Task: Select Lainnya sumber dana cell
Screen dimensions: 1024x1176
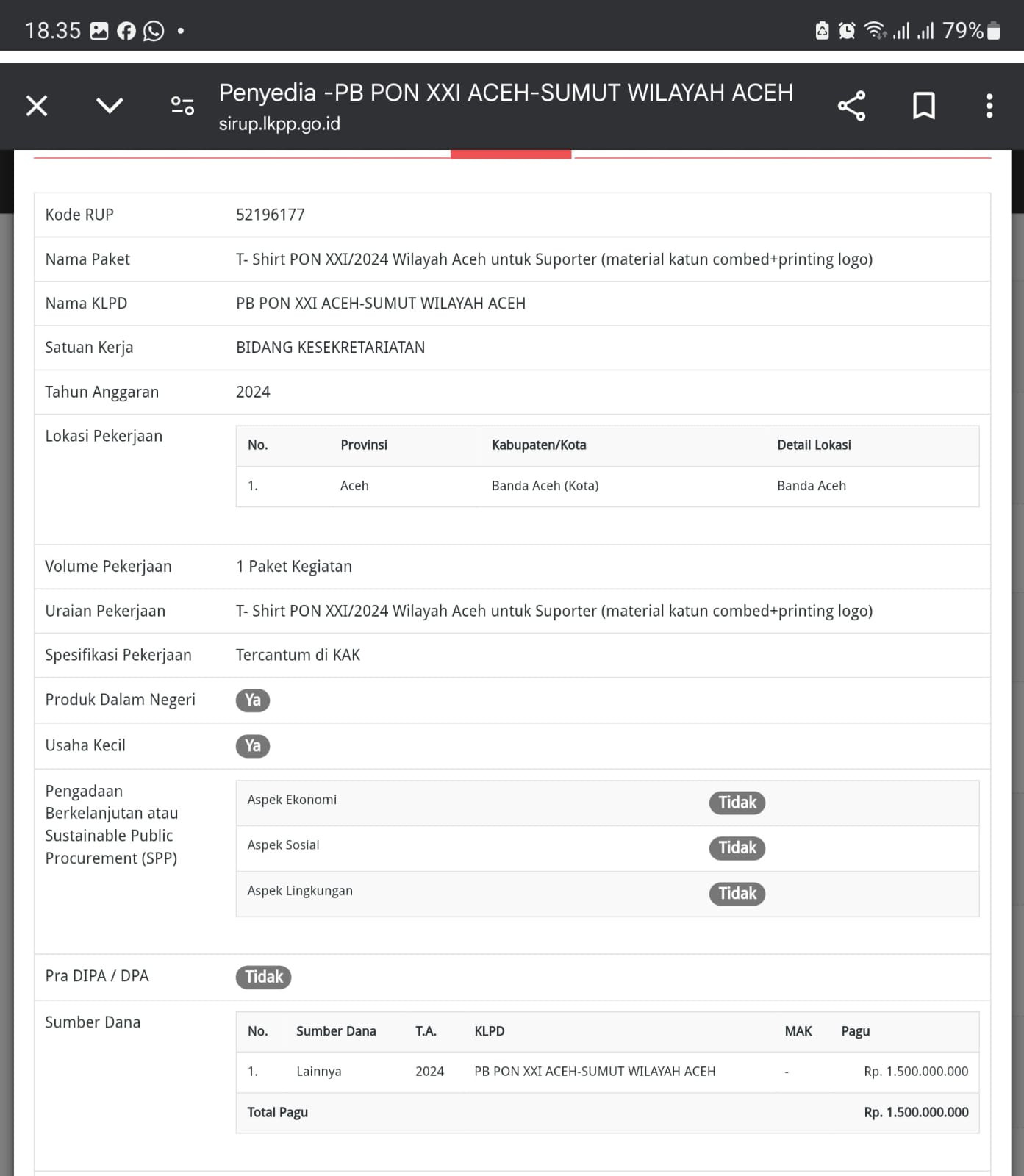Action: [319, 1072]
